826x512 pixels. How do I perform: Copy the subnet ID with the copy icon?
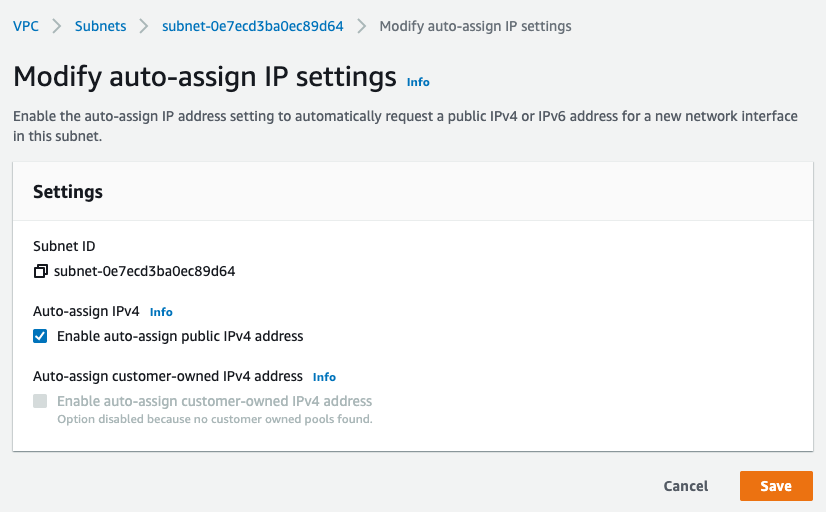tap(41, 271)
